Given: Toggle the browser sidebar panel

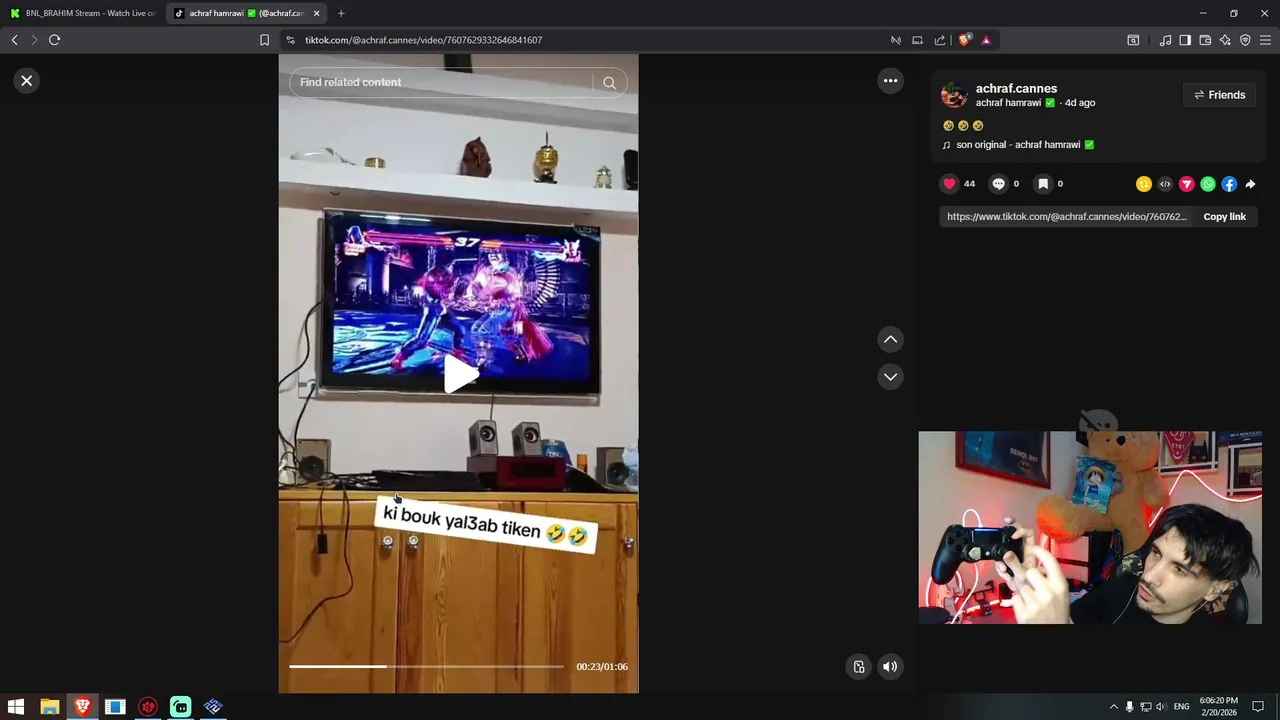Looking at the screenshot, I should [x=1185, y=40].
